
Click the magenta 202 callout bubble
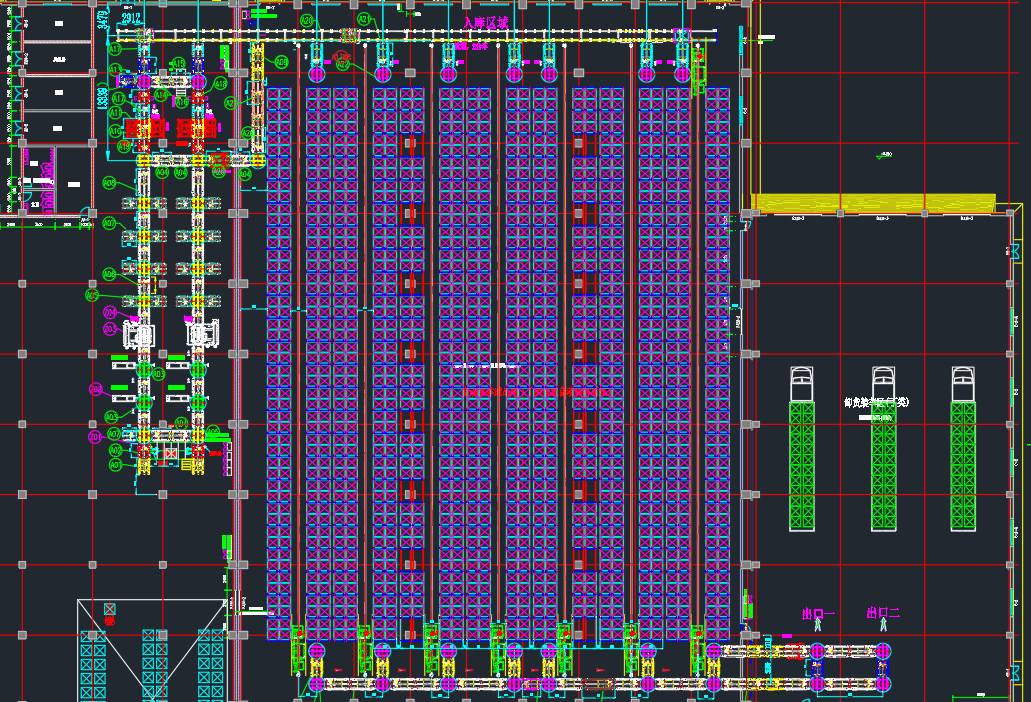point(96,390)
